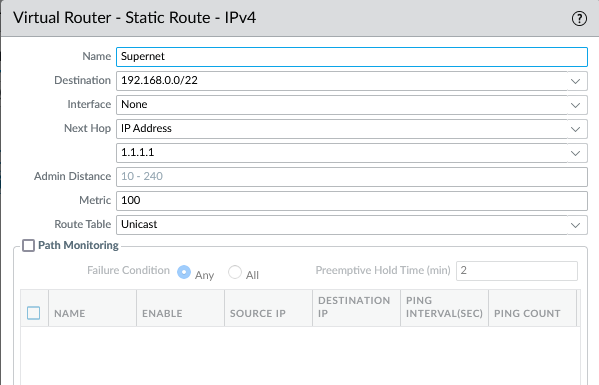Click the Failure Condition label
The height and width of the screenshot is (385, 599).
click(128, 270)
